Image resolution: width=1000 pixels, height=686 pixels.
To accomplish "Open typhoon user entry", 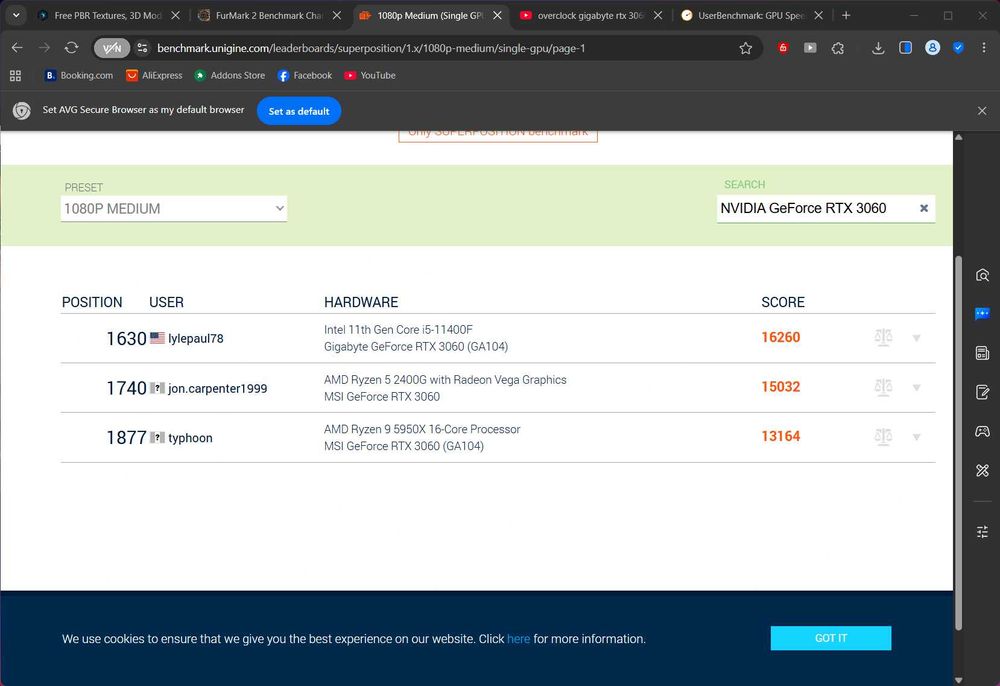I will (x=190, y=438).
